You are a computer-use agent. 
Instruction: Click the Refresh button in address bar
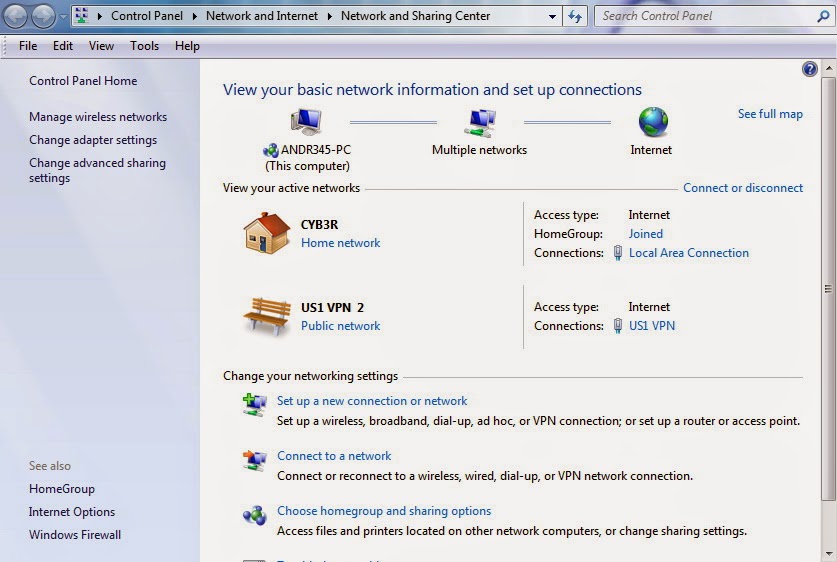pos(575,17)
